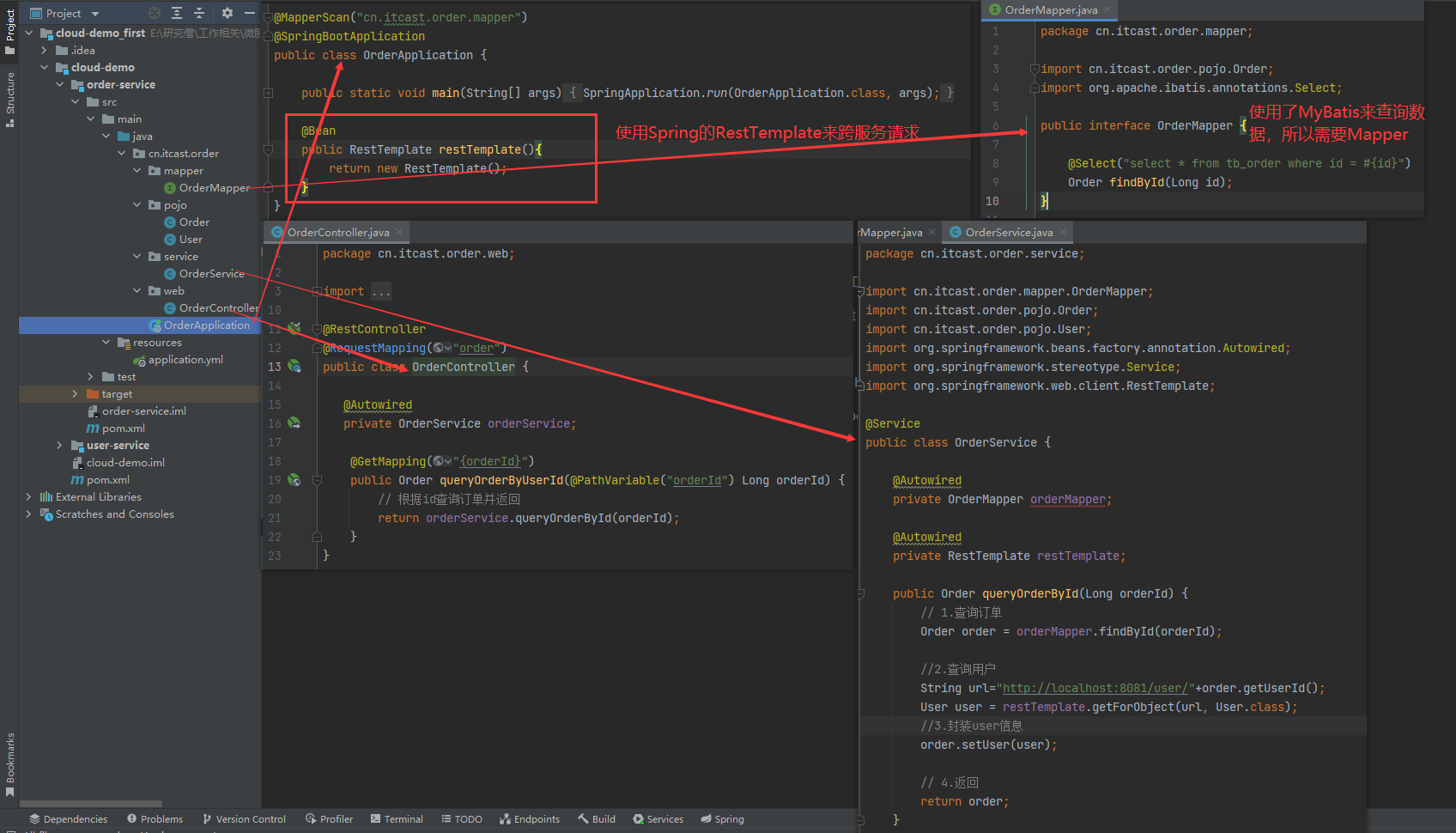Hide the Project panel with minus icon

[250, 13]
